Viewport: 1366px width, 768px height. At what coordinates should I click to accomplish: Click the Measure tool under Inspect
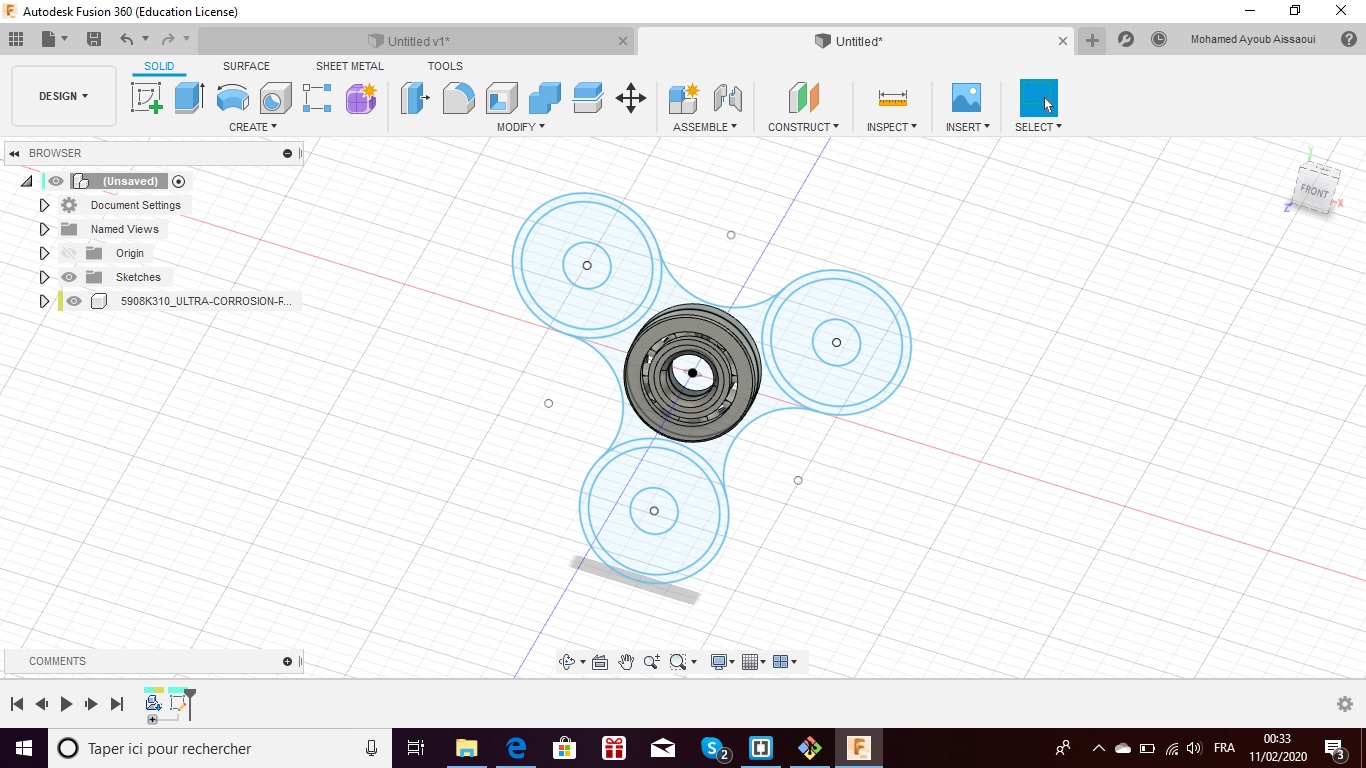tap(892, 98)
